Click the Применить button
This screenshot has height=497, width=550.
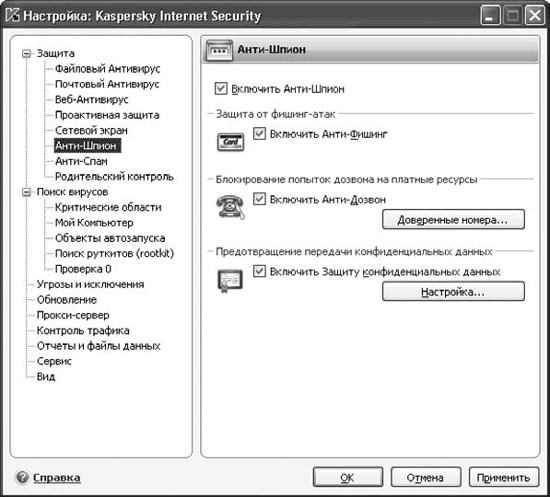[x=504, y=477]
